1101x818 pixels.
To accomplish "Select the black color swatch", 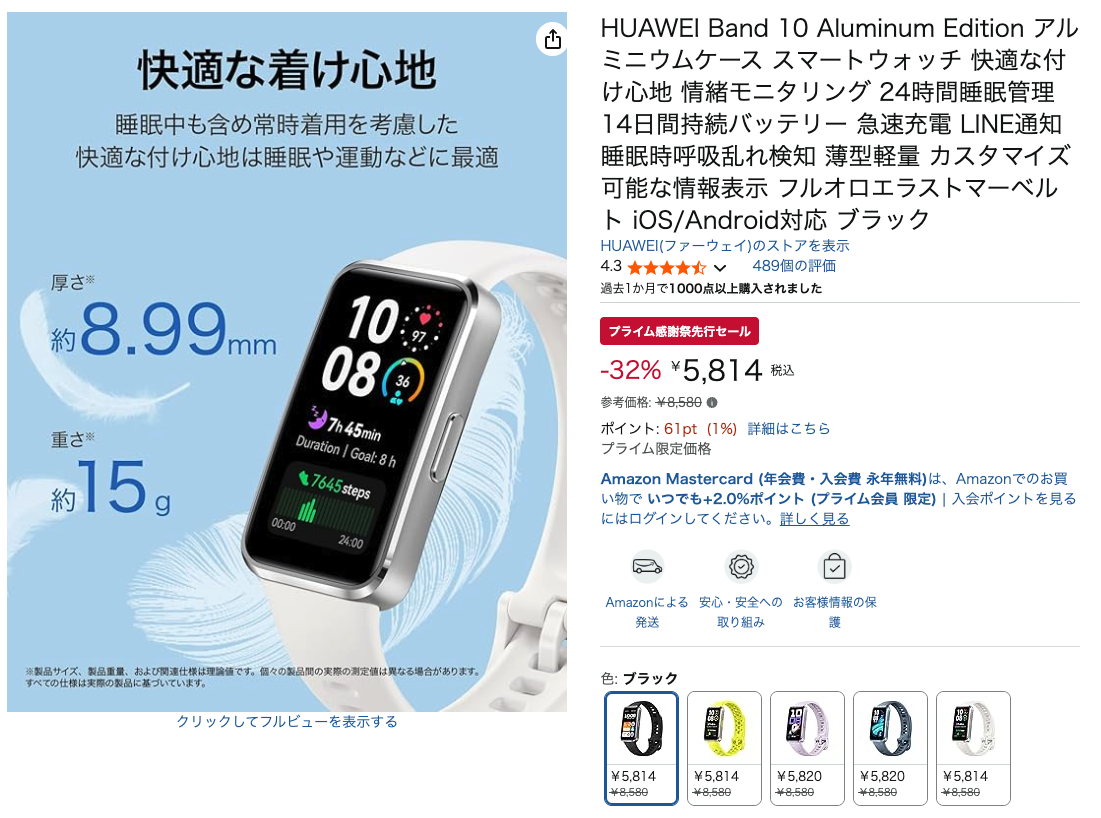I will (641, 748).
